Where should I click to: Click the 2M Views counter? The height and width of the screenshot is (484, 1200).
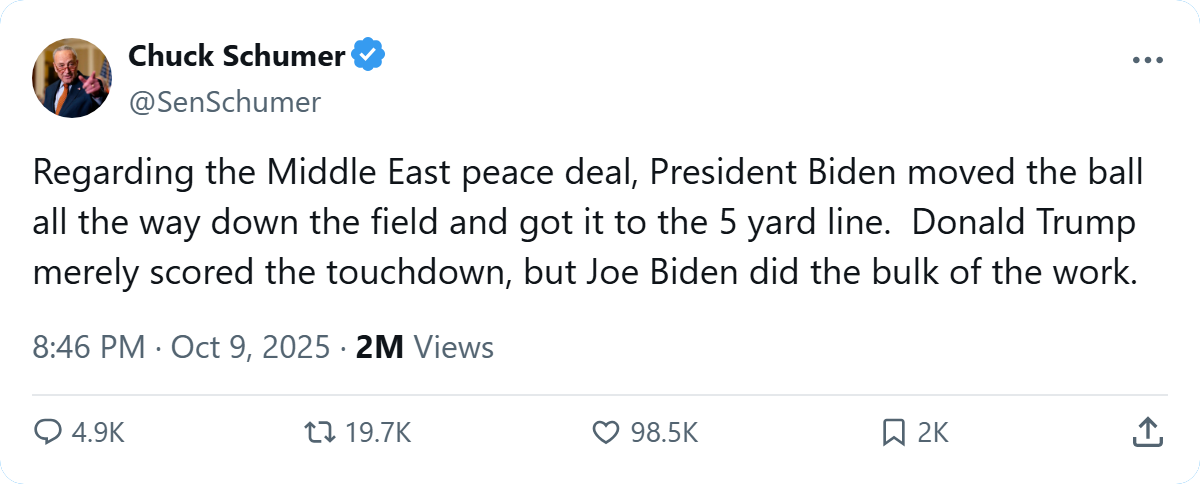pos(425,347)
